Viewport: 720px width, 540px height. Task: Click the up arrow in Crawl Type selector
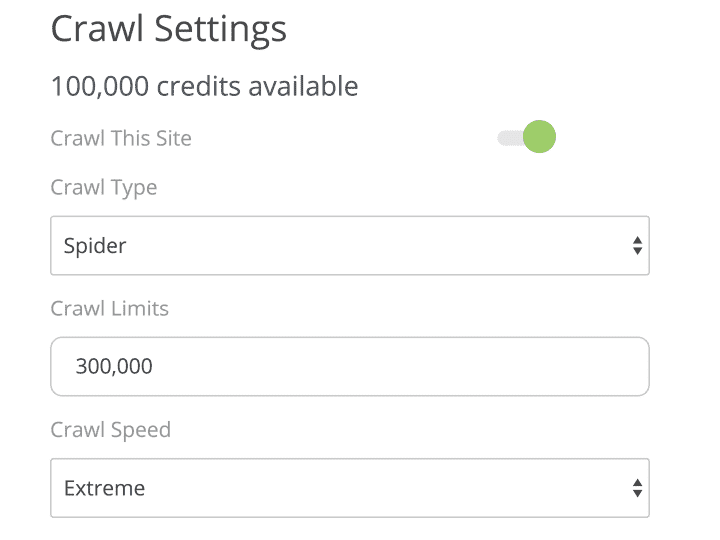[x=637, y=240]
